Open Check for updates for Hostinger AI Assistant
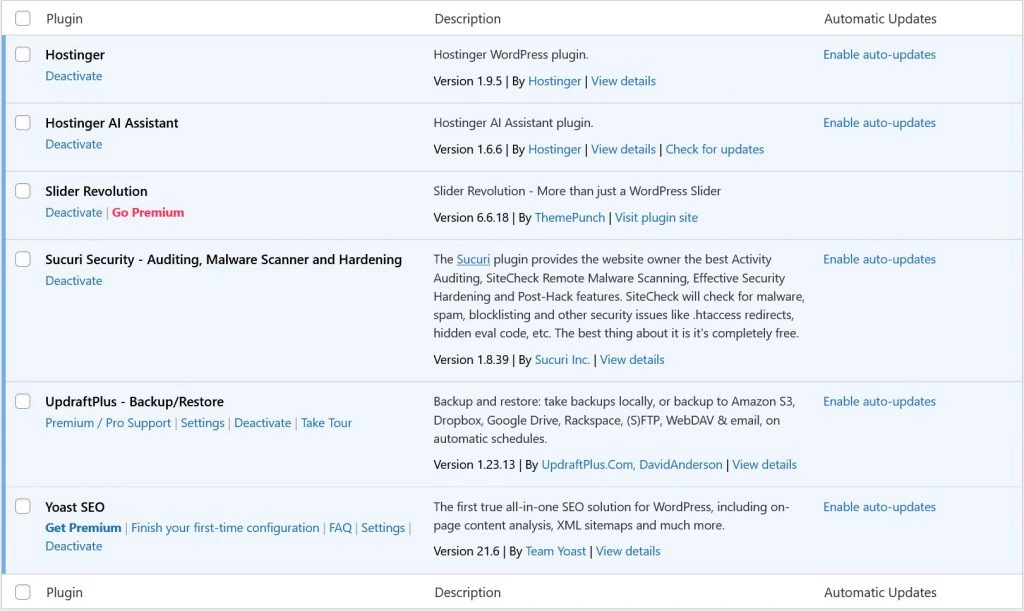Screen dimensions: 1024x611 tap(714, 148)
